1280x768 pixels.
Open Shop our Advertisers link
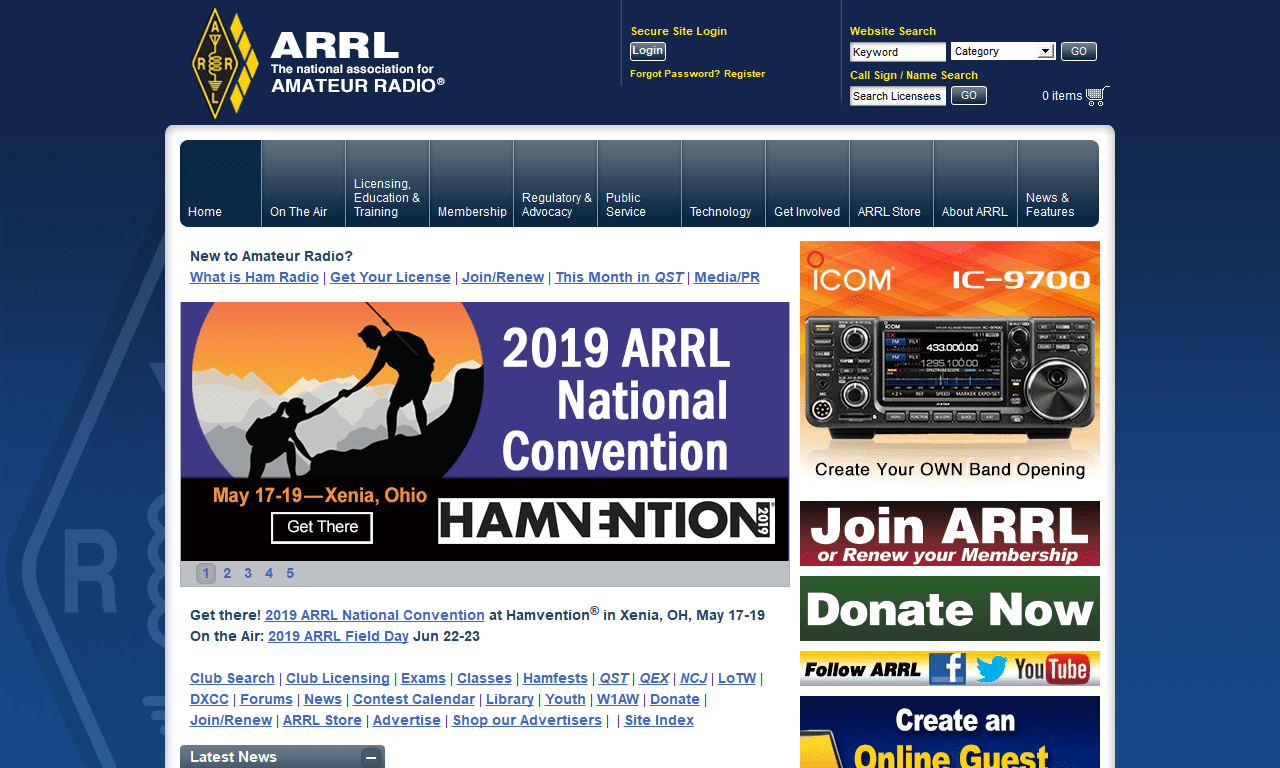point(527,720)
